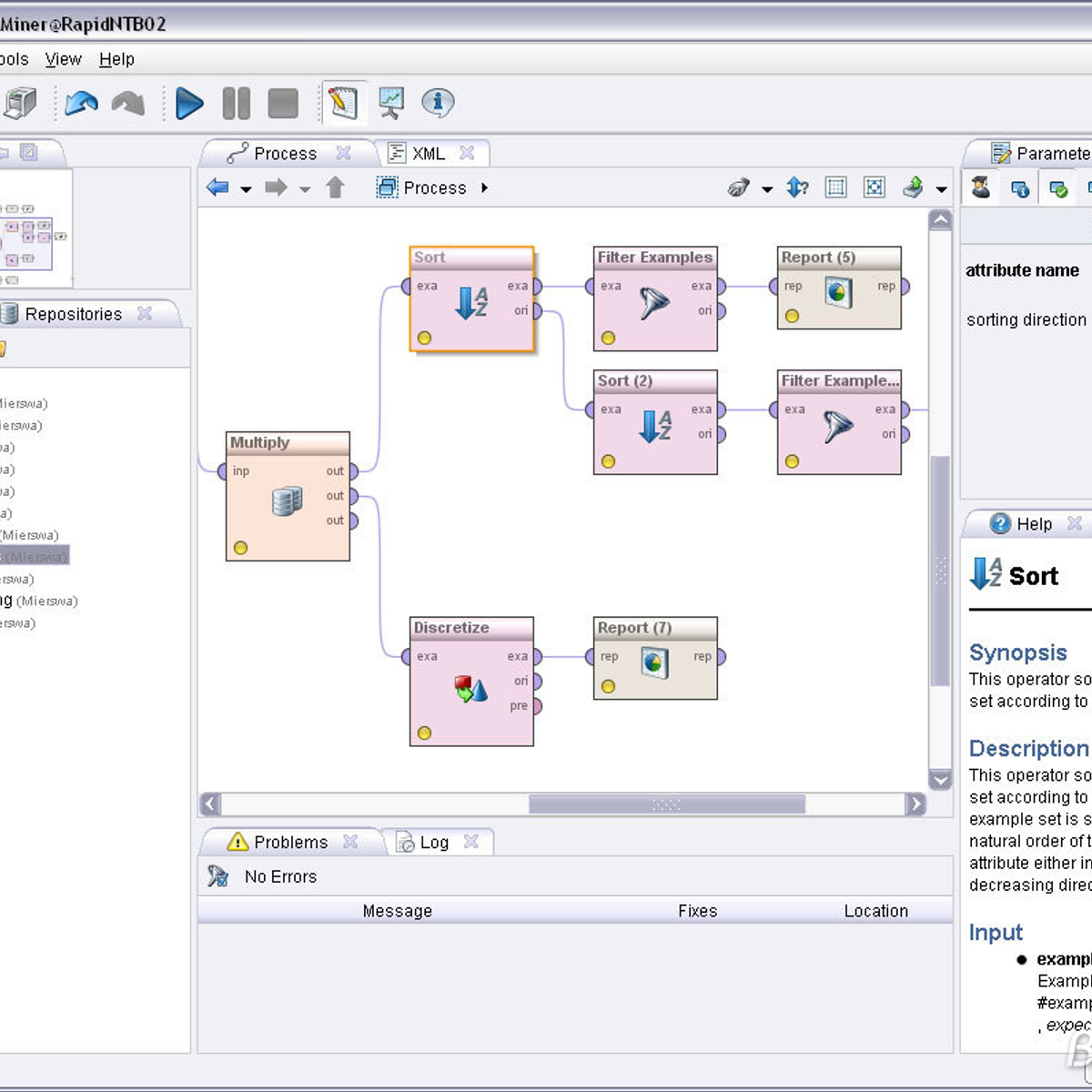Open dropdown next to the edit tool
1092x1092 pixels.
[767, 189]
